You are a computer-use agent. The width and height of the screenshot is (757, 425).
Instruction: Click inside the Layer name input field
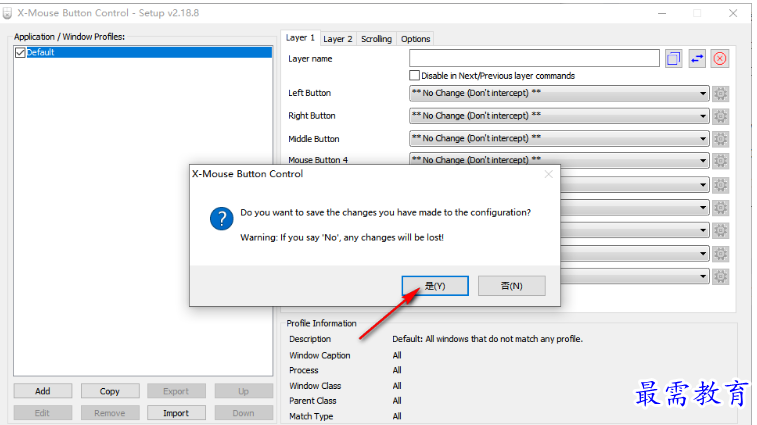(534, 58)
